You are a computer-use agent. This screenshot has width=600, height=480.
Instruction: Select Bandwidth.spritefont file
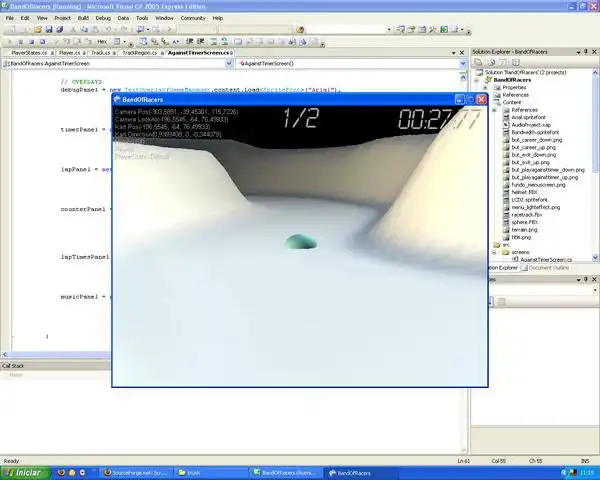click(x=535, y=132)
